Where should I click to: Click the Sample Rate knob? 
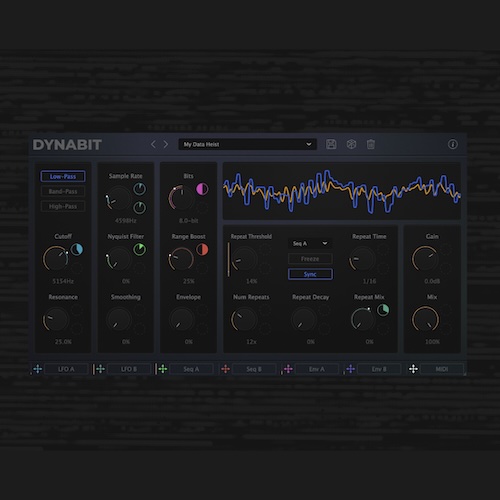tap(118, 198)
